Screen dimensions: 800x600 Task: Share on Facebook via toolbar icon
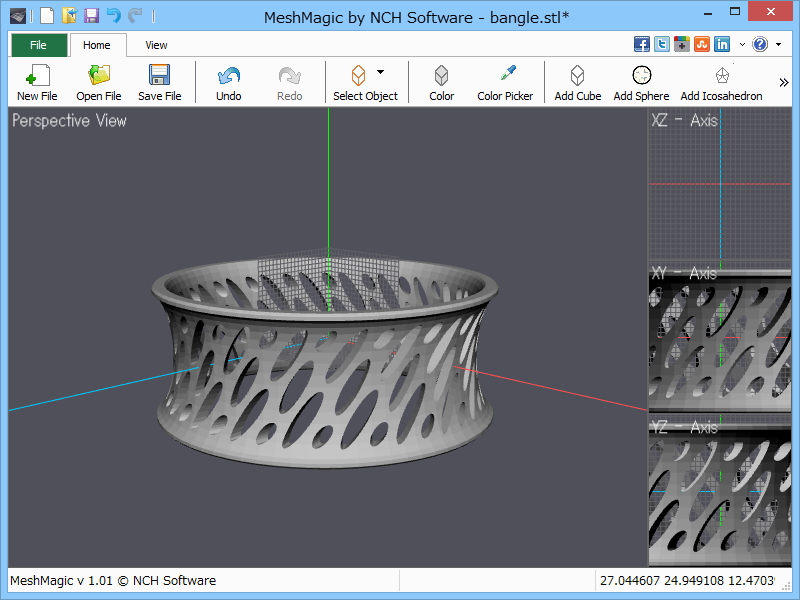point(642,44)
